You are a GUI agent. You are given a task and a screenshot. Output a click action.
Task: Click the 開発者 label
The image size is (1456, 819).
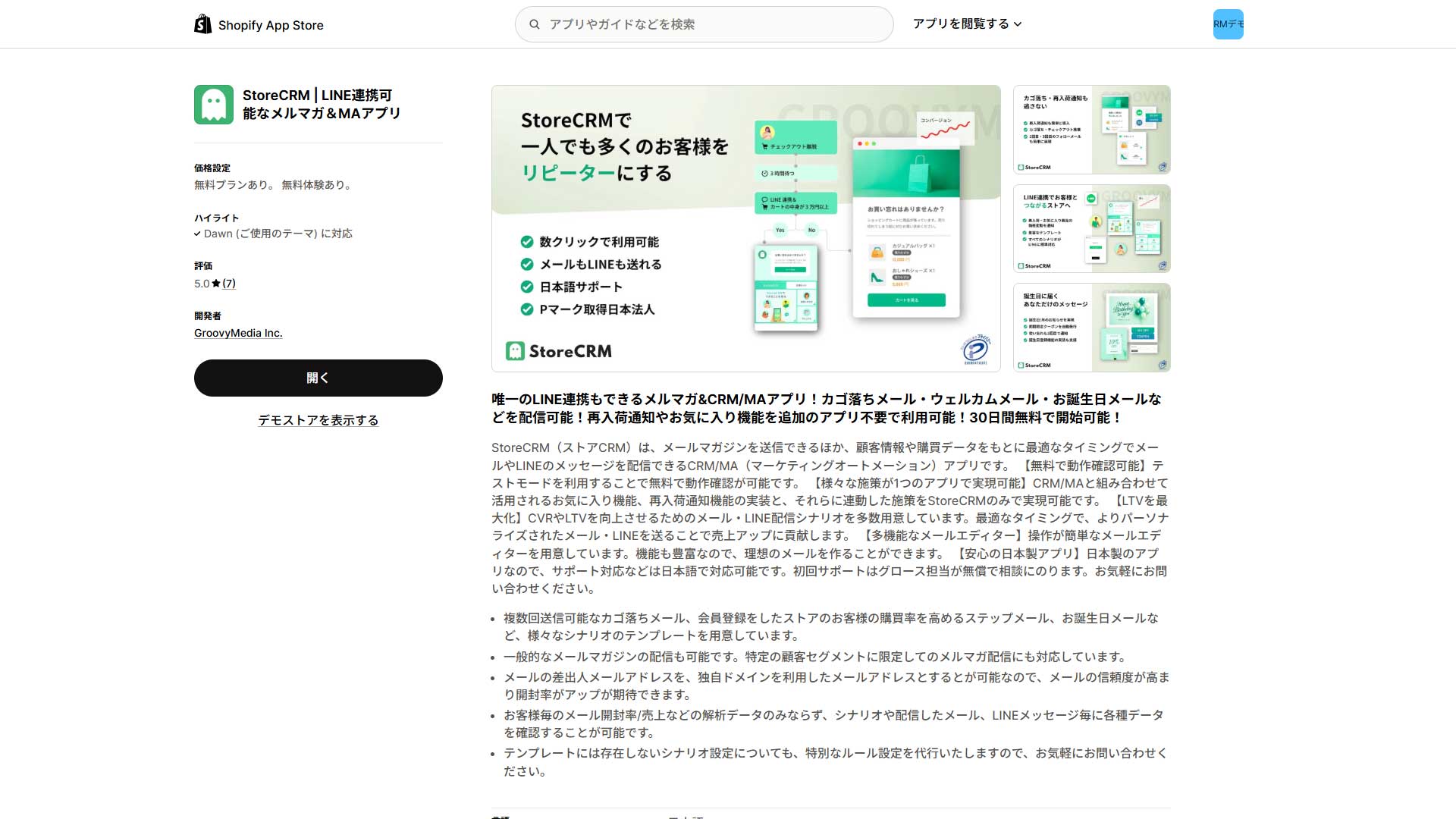pyautogui.click(x=208, y=316)
